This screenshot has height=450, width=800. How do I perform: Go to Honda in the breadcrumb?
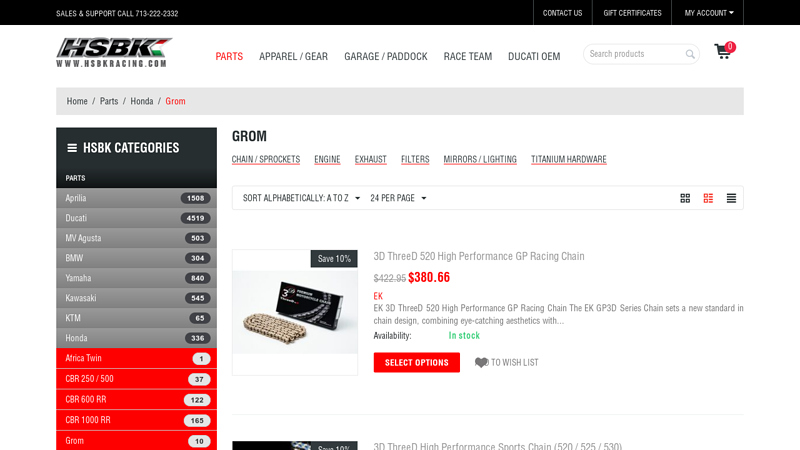[142, 101]
